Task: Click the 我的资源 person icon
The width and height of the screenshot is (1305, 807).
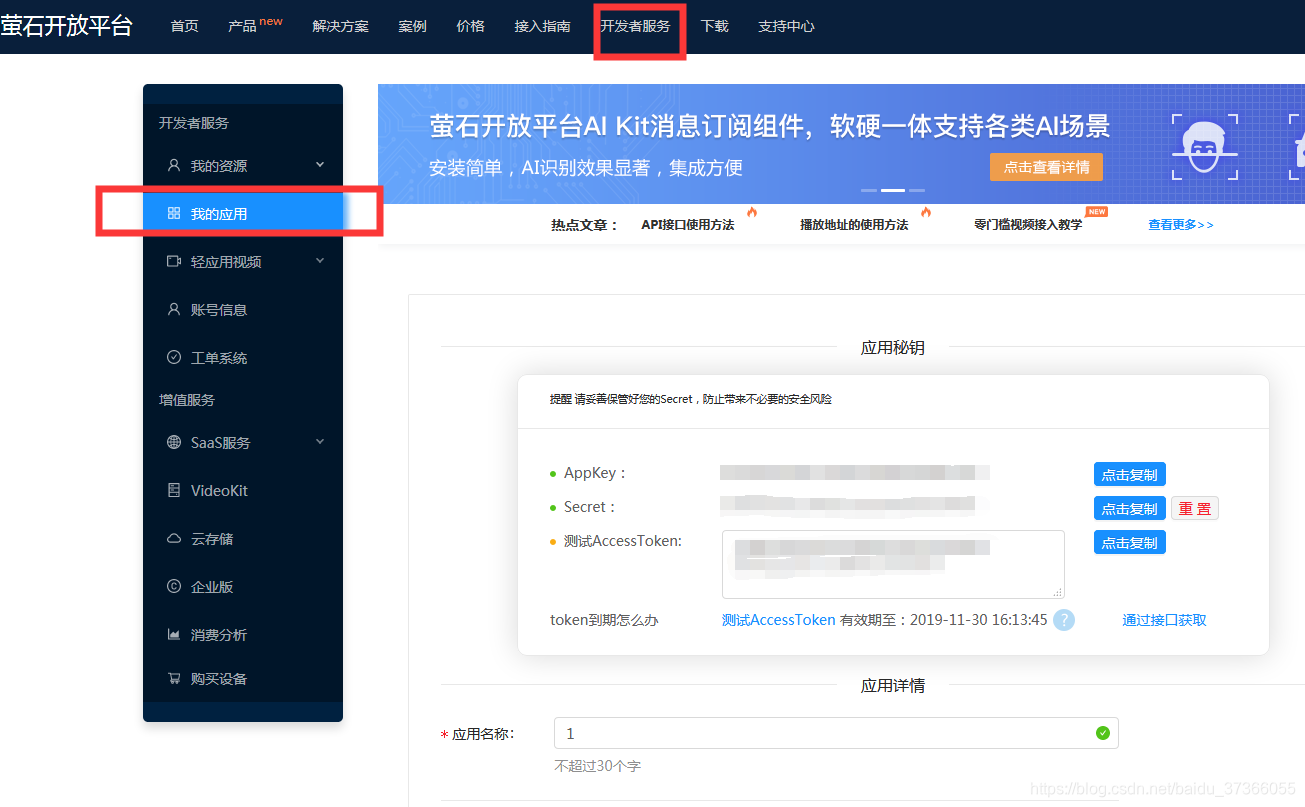Action: tap(174, 165)
